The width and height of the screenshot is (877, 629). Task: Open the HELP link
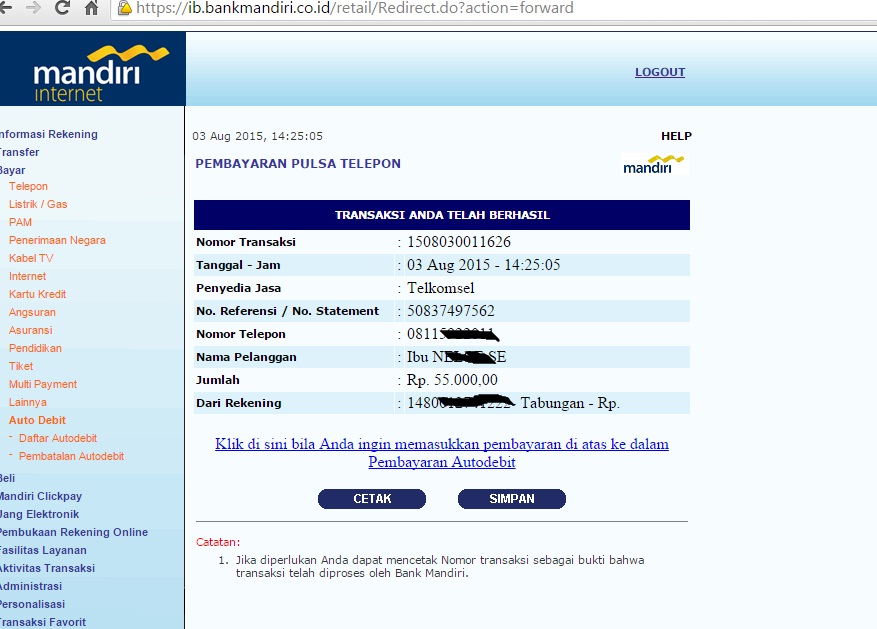tap(676, 136)
